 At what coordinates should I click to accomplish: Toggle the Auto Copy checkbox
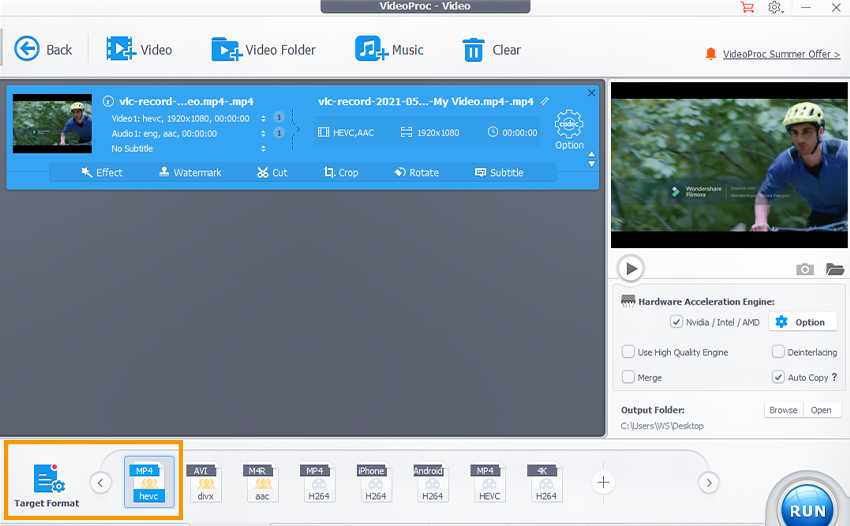pyautogui.click(x=778, y=377)
